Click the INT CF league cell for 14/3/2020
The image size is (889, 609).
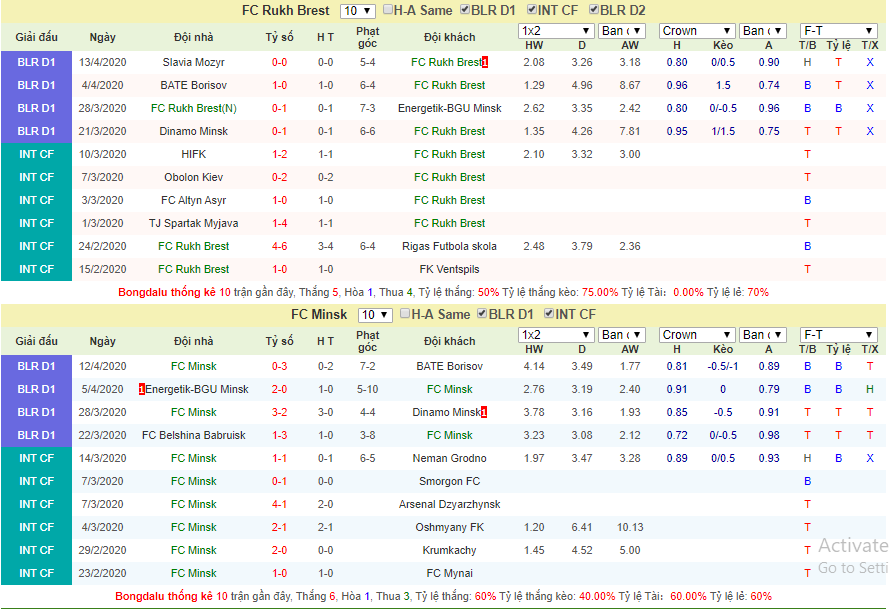[x=36, y=458]
